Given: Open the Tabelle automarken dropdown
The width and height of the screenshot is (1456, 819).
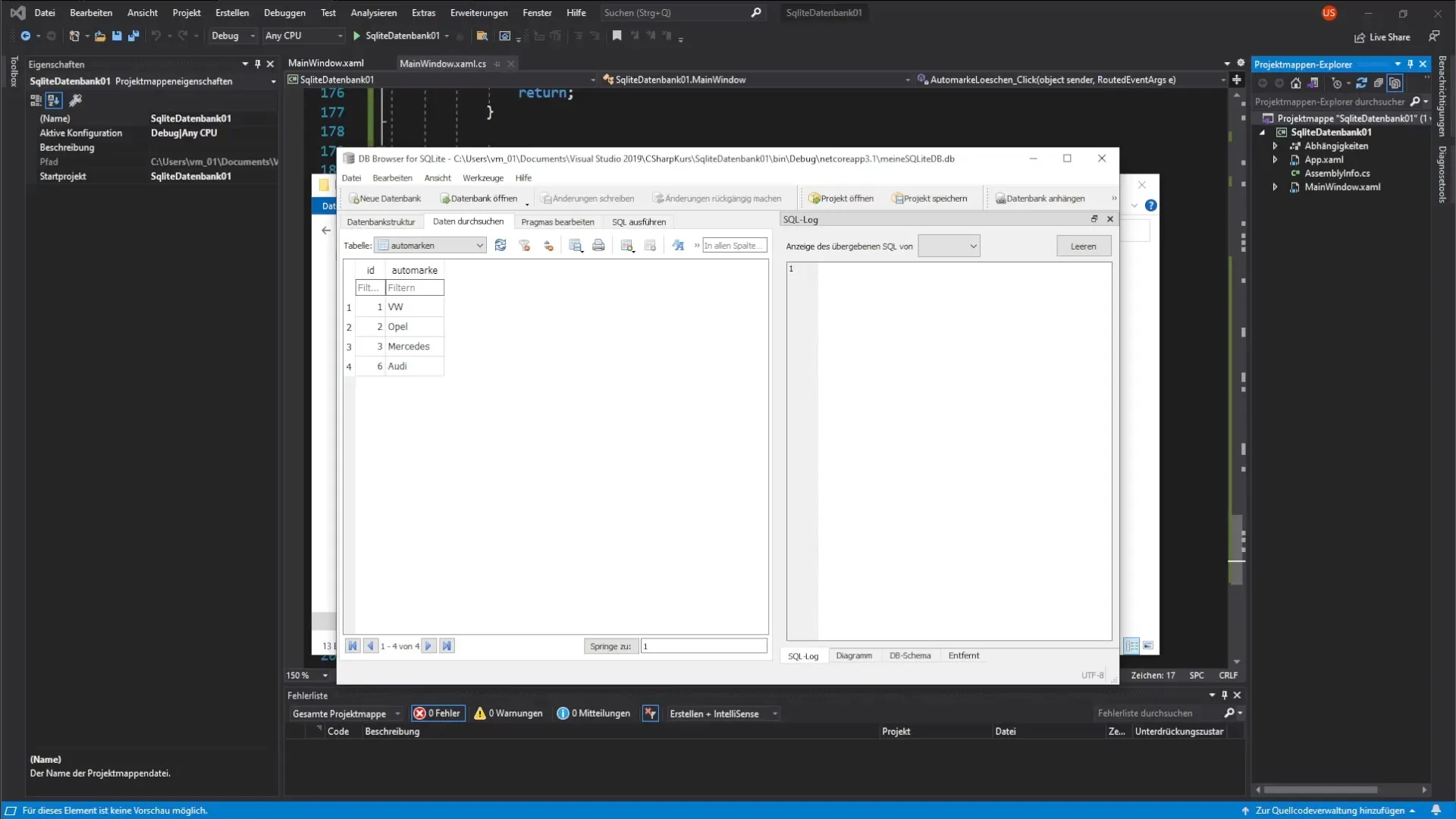Looking at the screenshot, I should pos(431,245).
